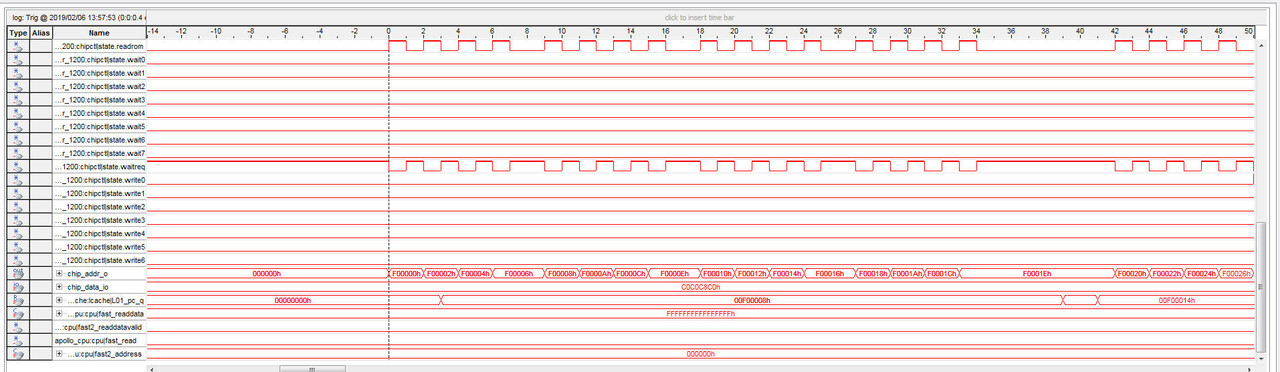Click the signal type icon for state.readrom
Screen dimensions: 1280x372
18,47
